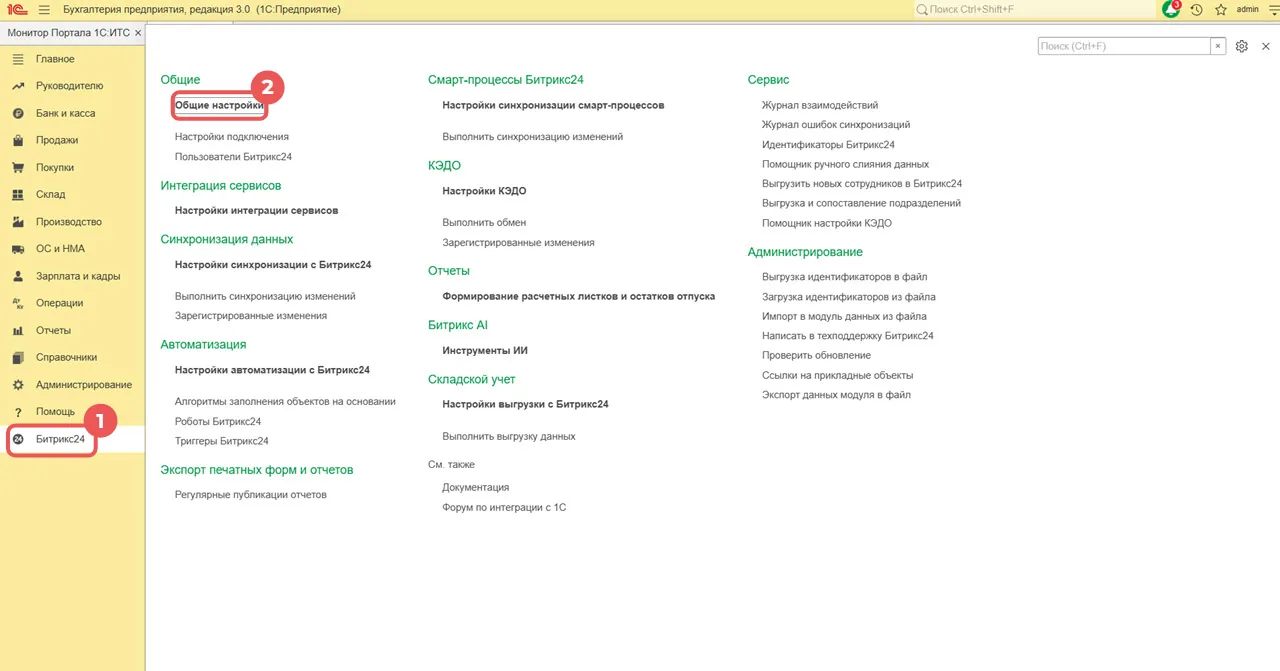Open the Зарплата и кадры person icon
This screenshot has height=671, width=1280.
18,276
